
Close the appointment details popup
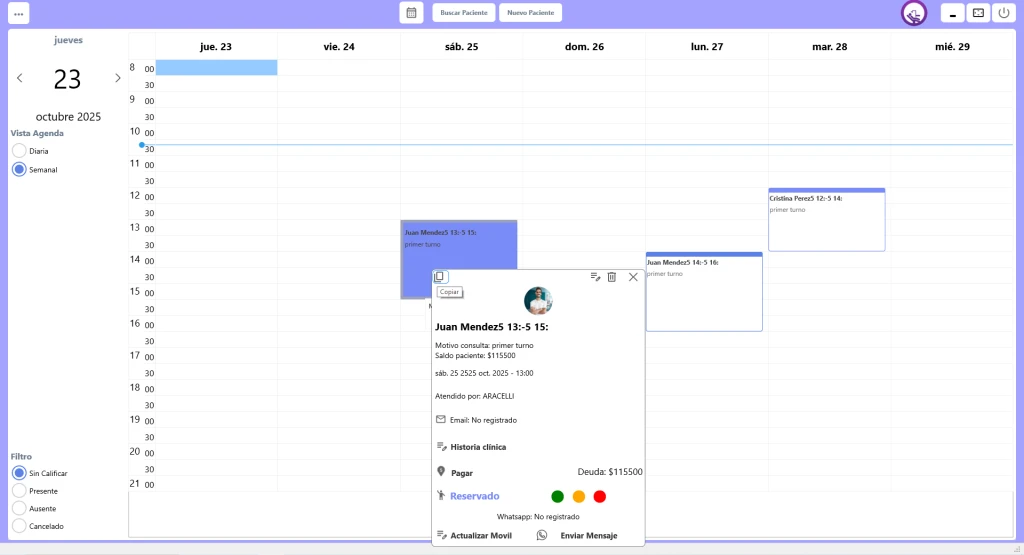coord(633,277)
